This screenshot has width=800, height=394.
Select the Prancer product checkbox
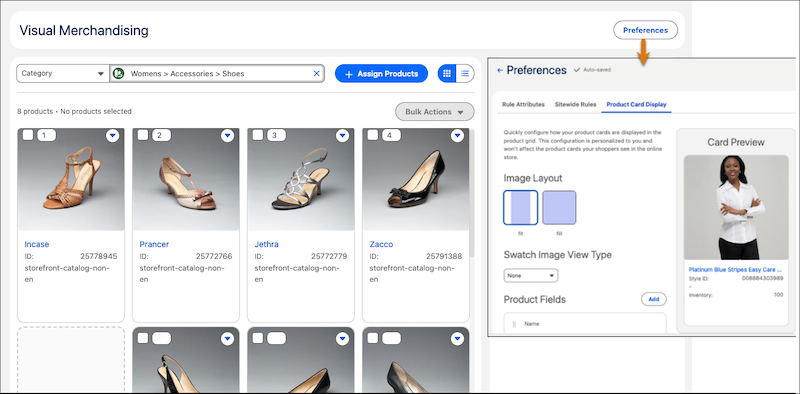coord(143,135)
